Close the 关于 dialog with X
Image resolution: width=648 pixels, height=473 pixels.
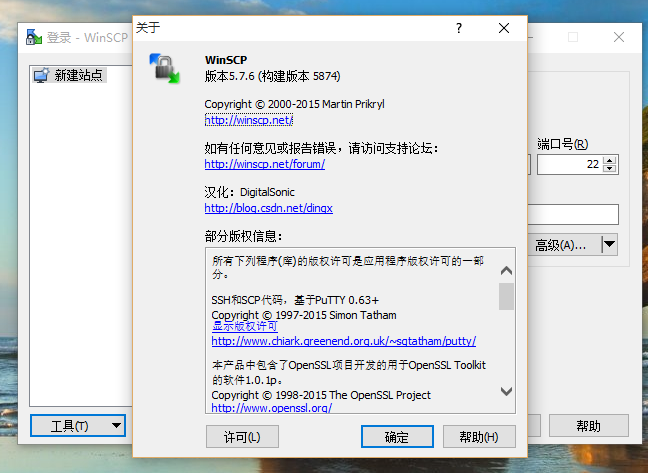504,29
